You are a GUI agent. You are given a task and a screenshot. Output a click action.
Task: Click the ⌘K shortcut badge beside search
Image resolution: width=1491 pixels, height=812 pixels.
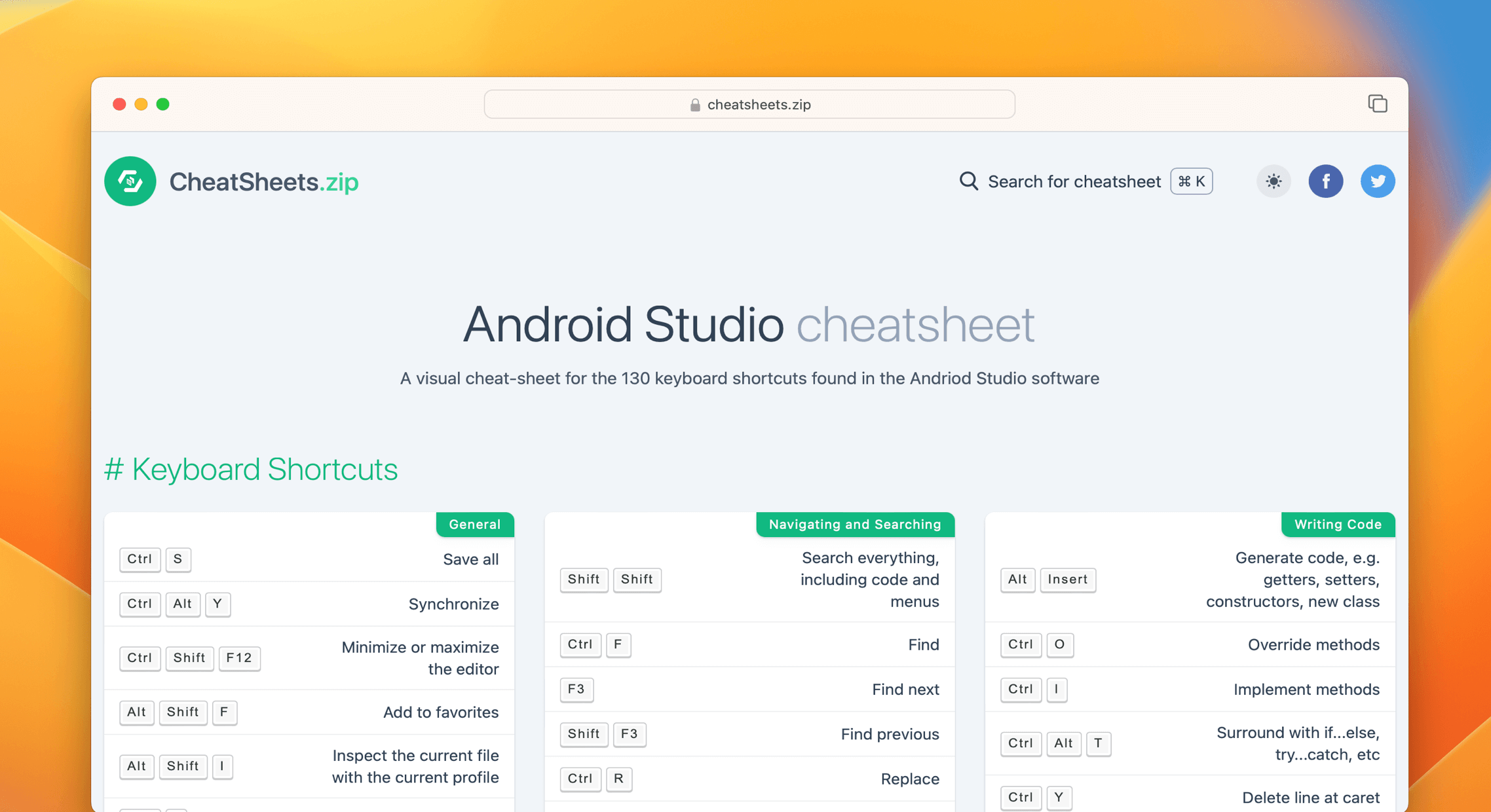(x=1190, y=181)
